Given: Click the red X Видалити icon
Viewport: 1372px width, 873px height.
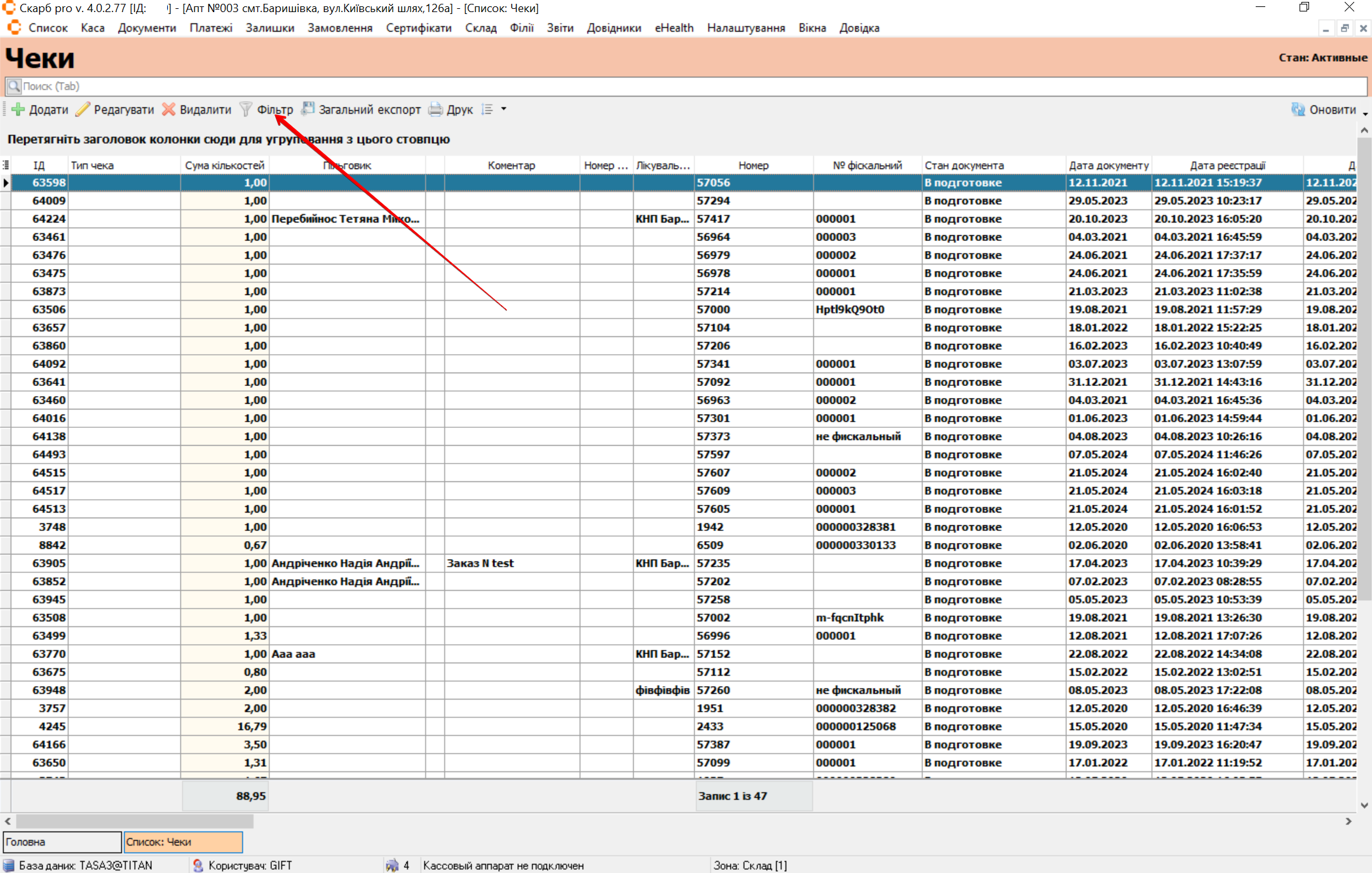Looking at the screenshot, I should coord(168,109).
